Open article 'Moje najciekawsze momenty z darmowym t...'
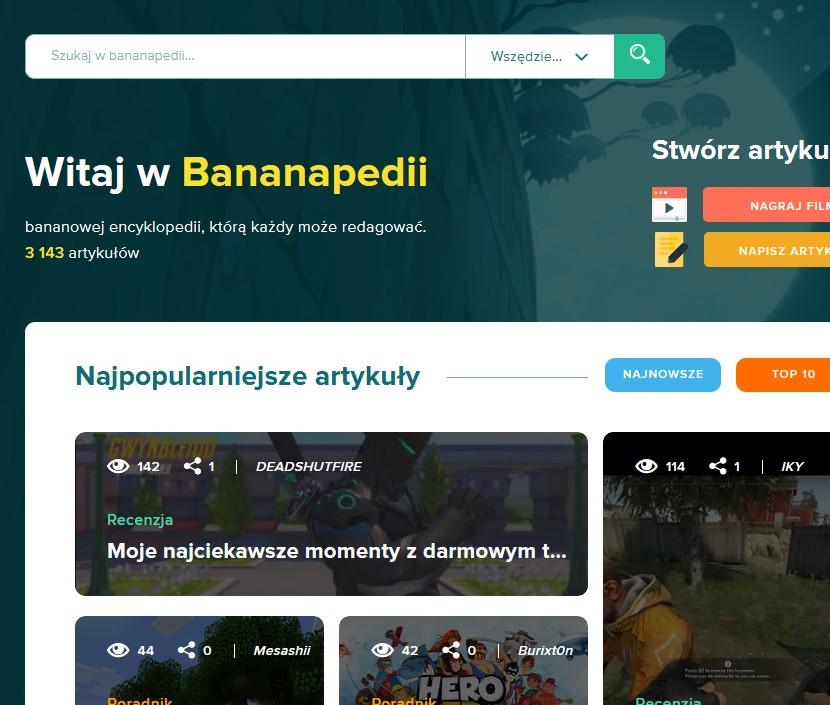830x705 pixels. click(x=337, y=551)
